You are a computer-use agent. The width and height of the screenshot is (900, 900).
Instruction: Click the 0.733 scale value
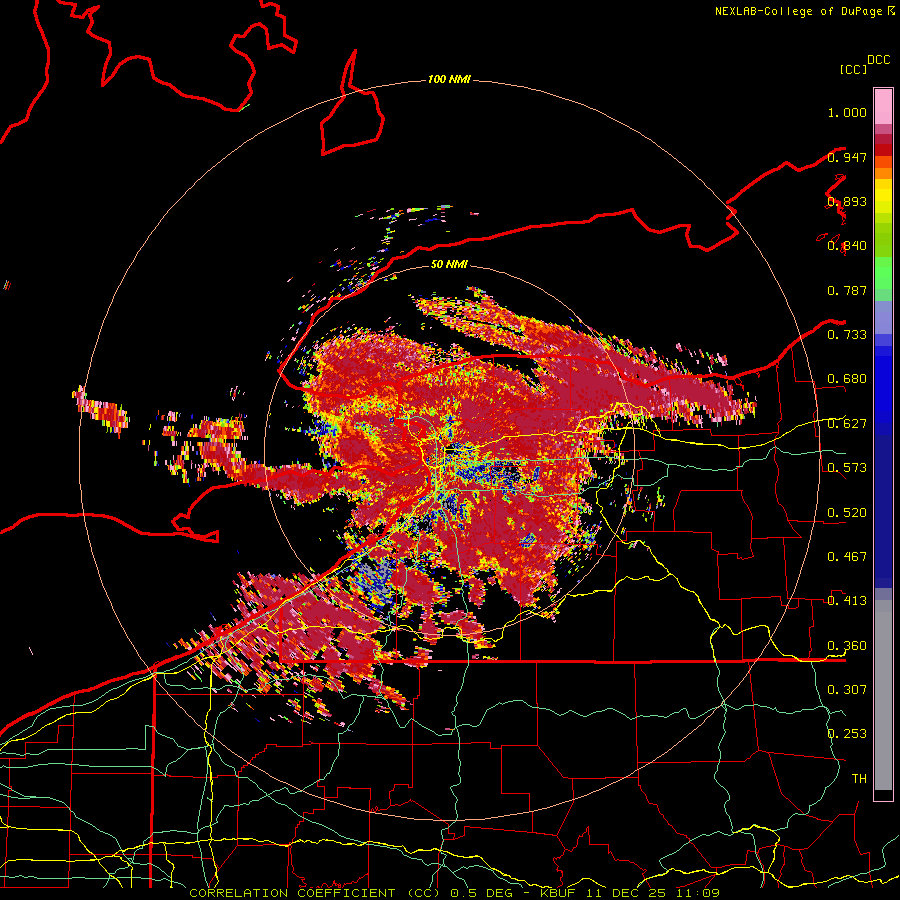point(847,335)
